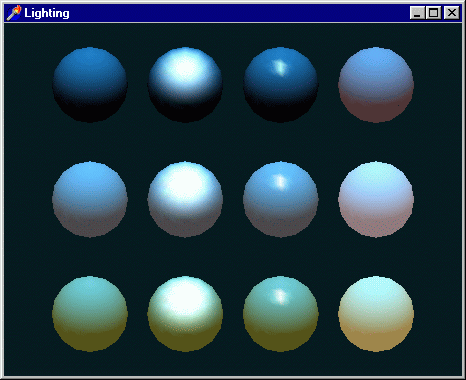
Task: Click the Lighting title bar text
Action: click(x=47, y=13)
